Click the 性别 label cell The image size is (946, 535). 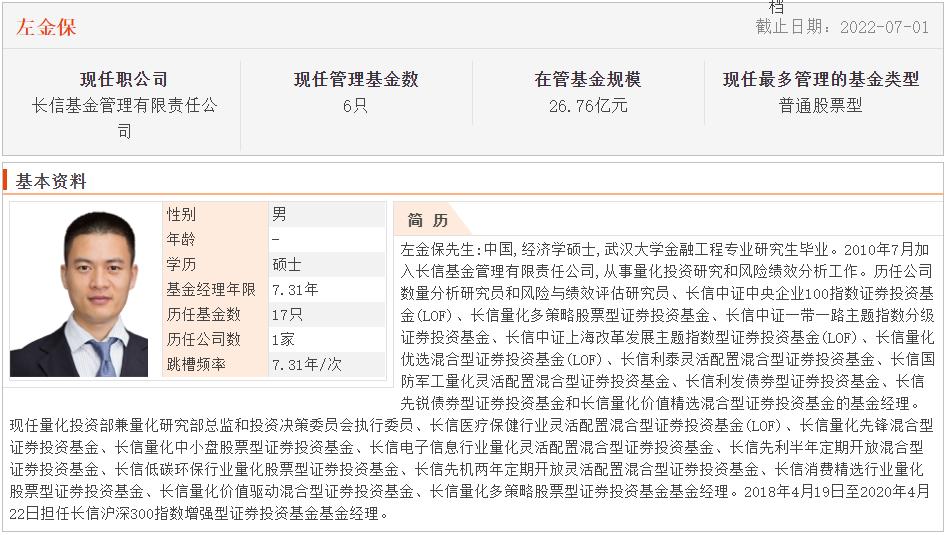coord(215,214)
